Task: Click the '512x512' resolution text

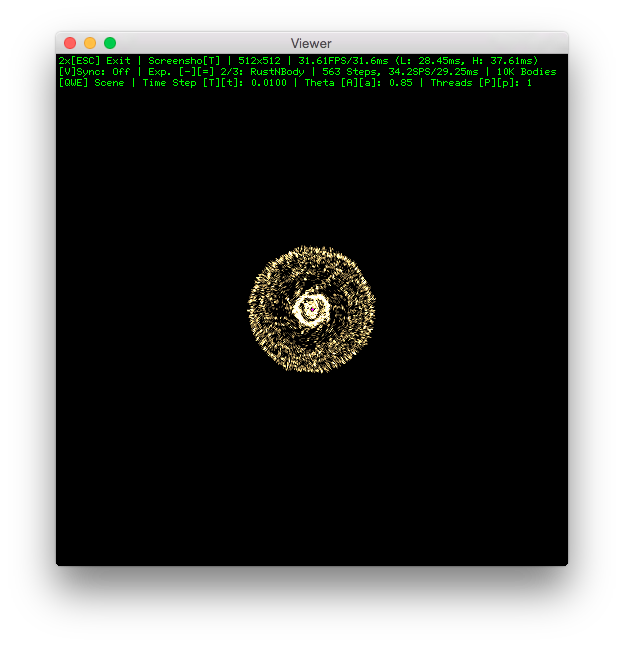Action: tap(259, 61)
